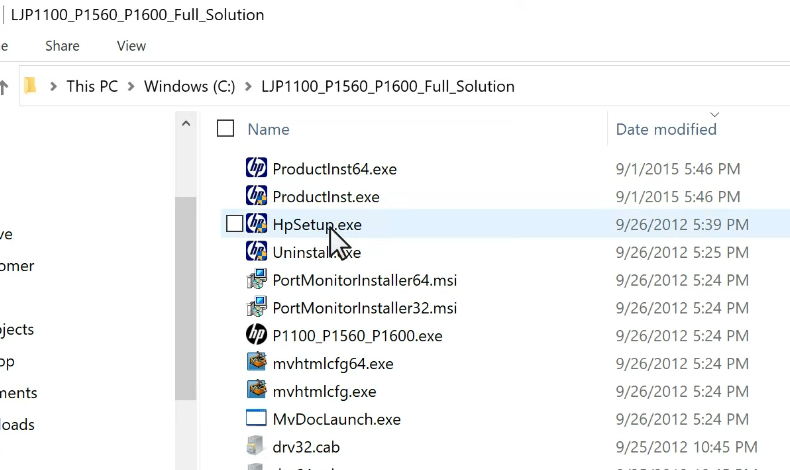Open the Date modified column dropdown arrow

pos(714,115)
